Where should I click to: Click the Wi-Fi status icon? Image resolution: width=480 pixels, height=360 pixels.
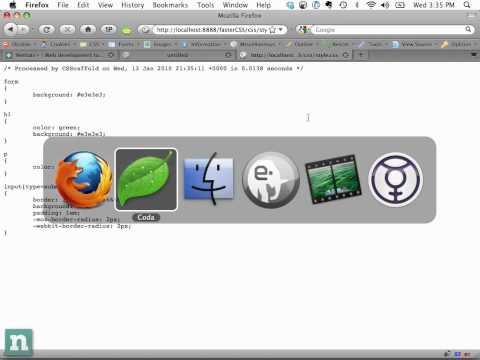click(x=371, y=5)
